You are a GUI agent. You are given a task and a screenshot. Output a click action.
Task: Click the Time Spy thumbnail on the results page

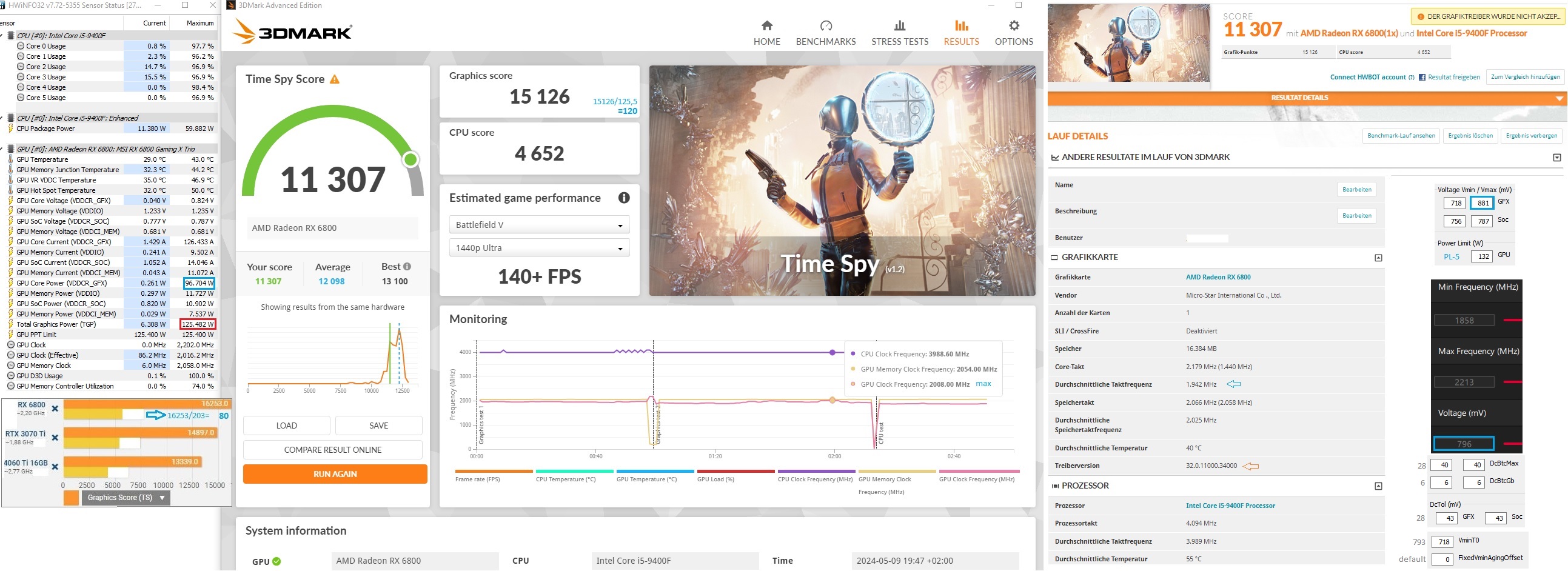(1128, 43)
